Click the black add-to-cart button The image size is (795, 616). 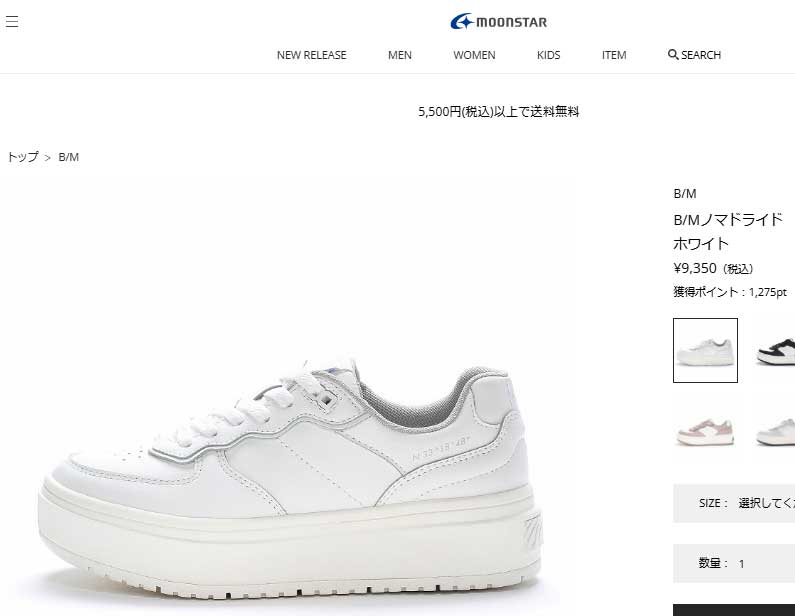[734, 610]
